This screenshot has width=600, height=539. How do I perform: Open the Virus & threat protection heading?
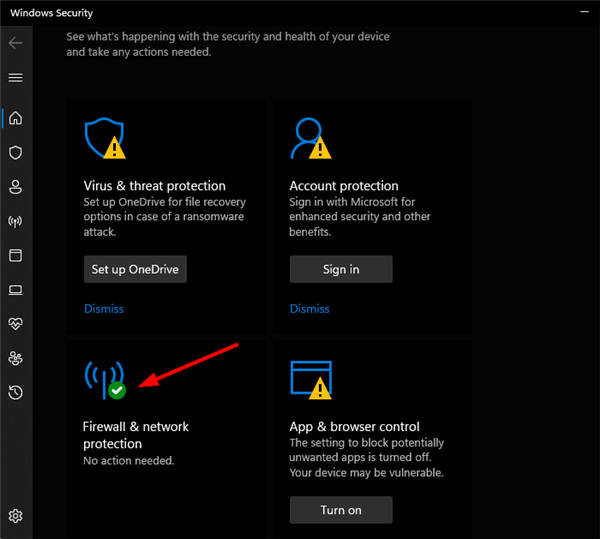coord(155,186)
